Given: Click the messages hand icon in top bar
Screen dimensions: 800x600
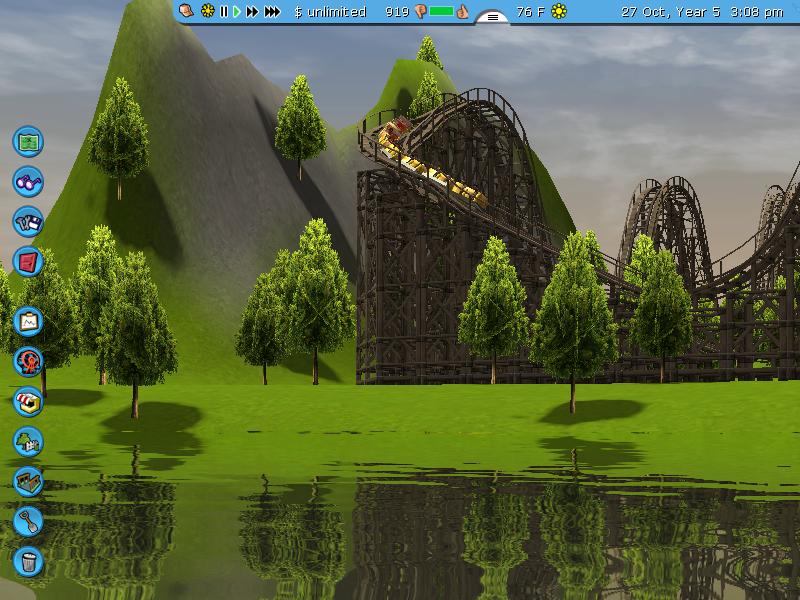Looking at the screenshot, I should pos(186,11).
